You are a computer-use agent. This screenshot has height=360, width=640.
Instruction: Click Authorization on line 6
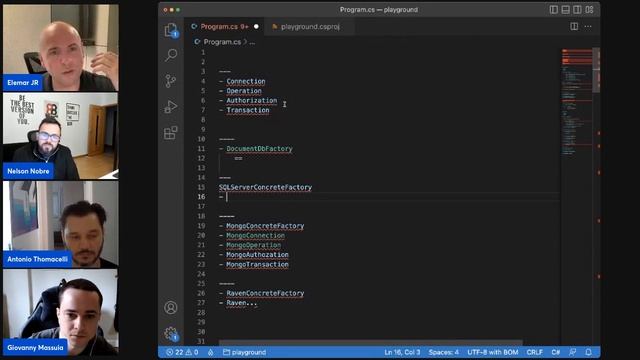click(251, 100)
